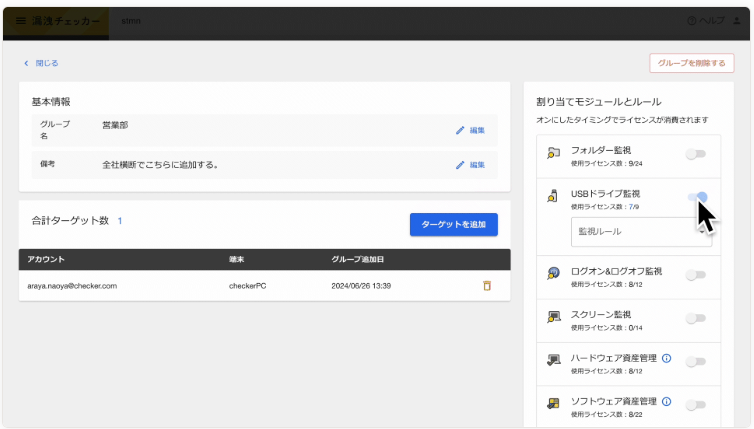Click the ソフトウェア資産管理 module icon
This screenshot has width=754, height=429.
[553, 404]
